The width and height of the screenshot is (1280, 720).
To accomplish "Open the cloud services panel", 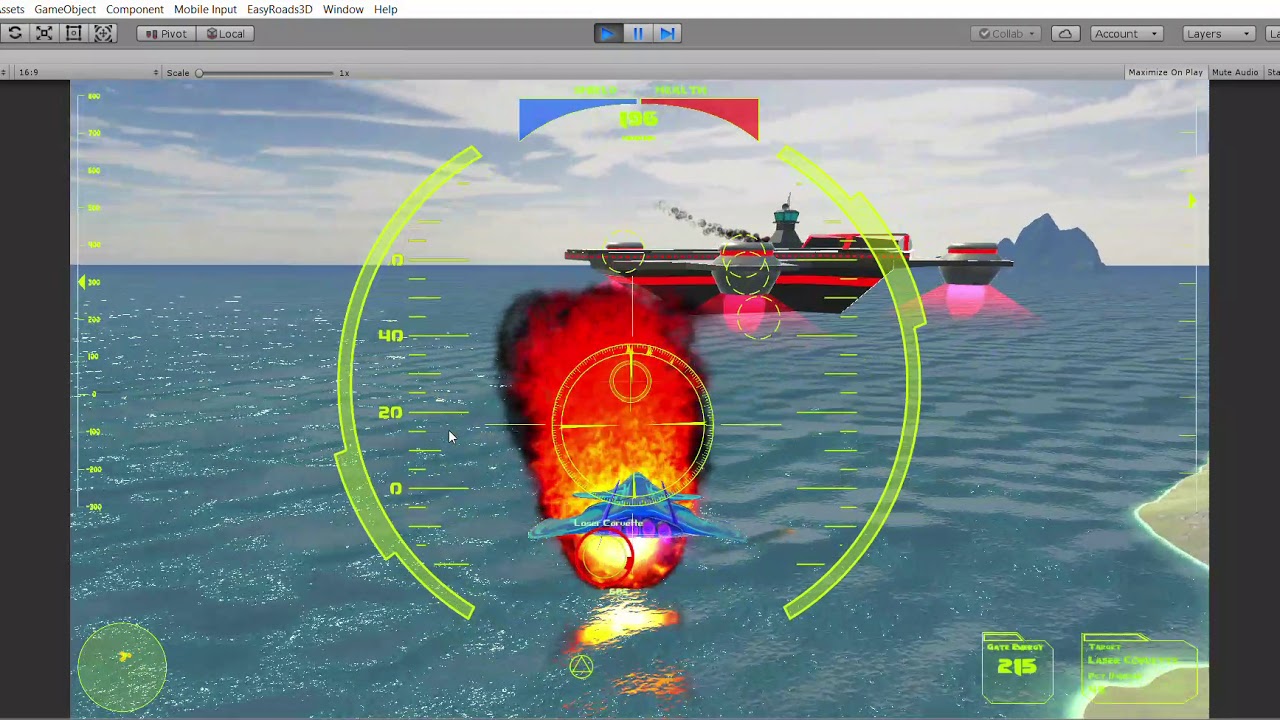I will (x=1065, y=33).
